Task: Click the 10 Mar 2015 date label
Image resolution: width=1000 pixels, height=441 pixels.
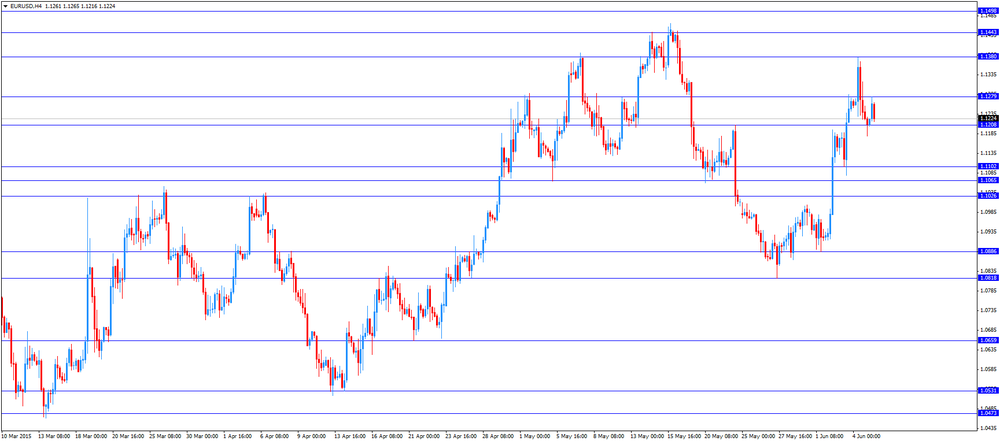Action: click(x=17, y=436)
